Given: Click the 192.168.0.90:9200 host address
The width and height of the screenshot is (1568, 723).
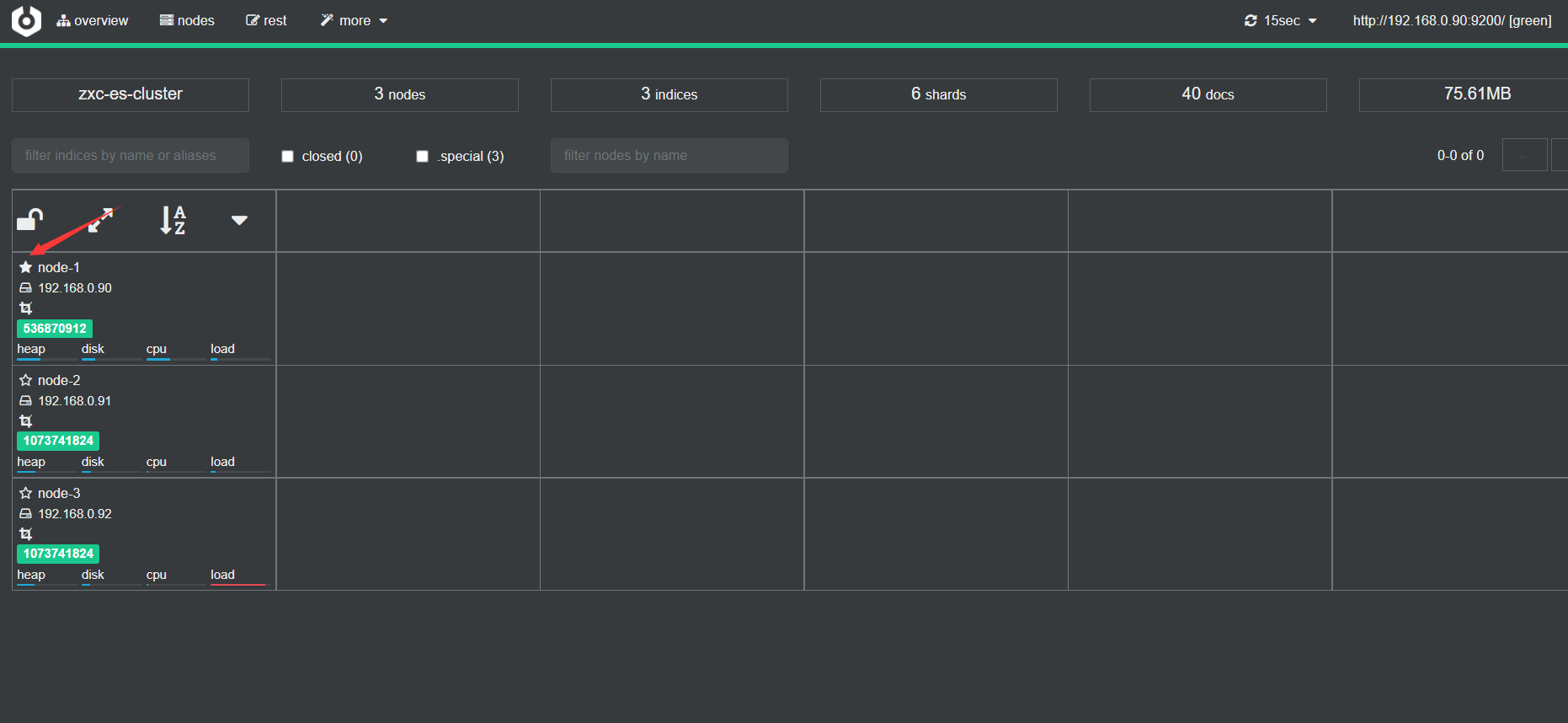Looking at the screenshot, I should point(1452,20).
